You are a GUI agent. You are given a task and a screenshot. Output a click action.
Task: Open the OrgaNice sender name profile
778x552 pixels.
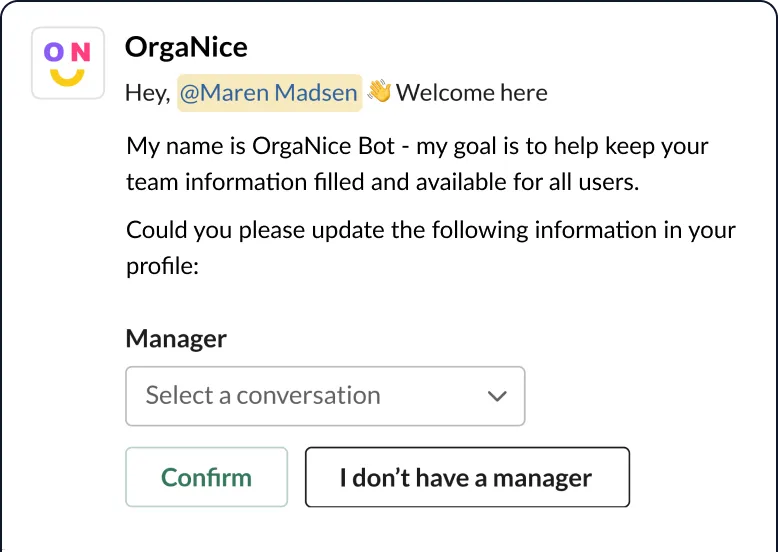(x=186, y=47)
